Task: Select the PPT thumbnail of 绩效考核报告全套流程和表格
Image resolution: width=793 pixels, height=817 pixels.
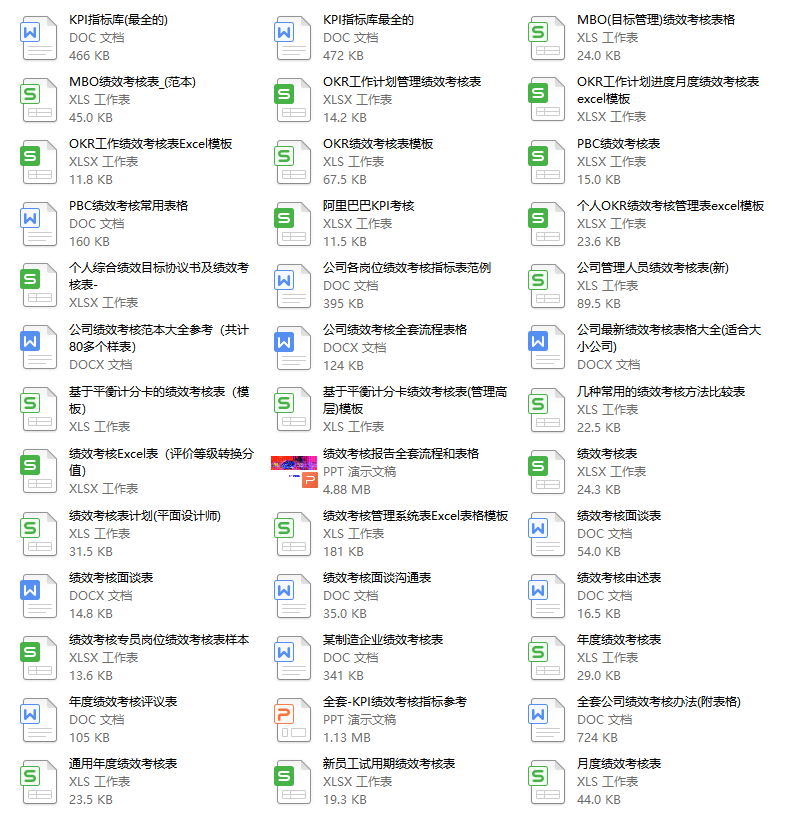Action: click(294, 472)
